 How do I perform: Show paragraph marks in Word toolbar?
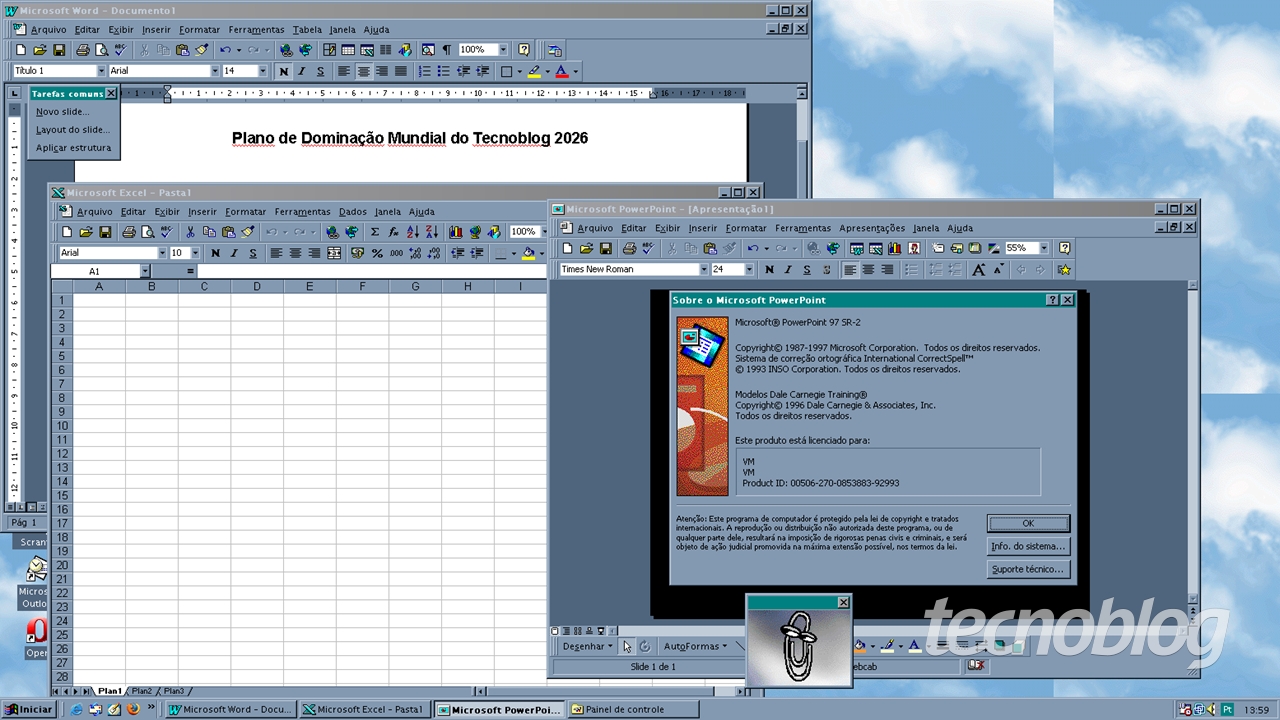pos(447,50)
